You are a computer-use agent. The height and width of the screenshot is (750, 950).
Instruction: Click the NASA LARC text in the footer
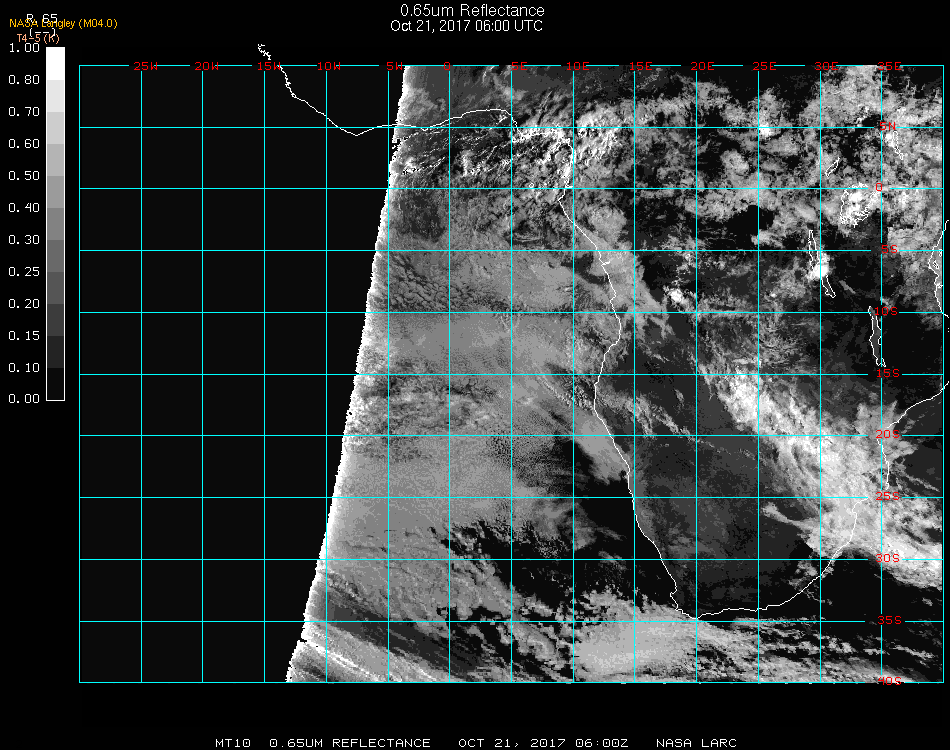pos(696,743)
